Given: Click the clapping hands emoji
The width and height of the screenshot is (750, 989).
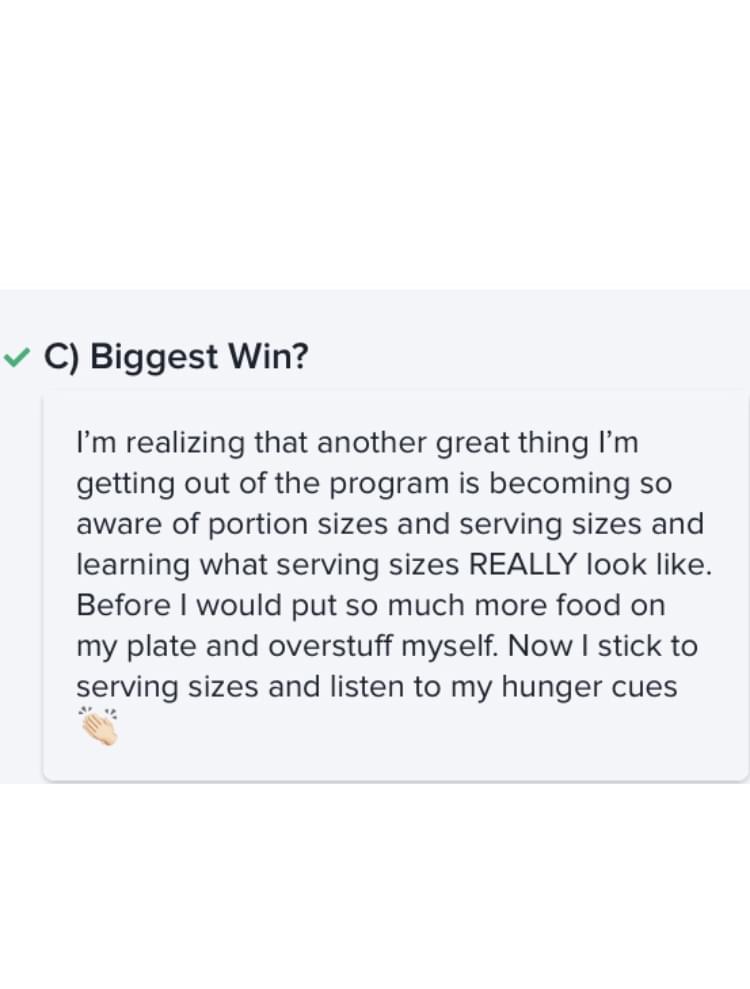Looking at the screenshot, I should (98, 727).
